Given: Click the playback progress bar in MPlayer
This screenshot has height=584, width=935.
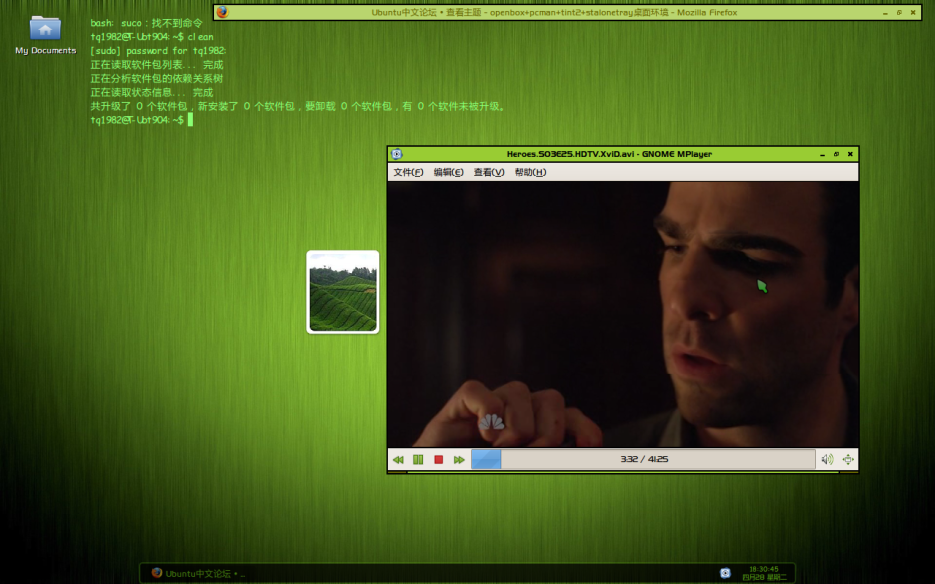Looking at the screenshot, I should point(643,459).
